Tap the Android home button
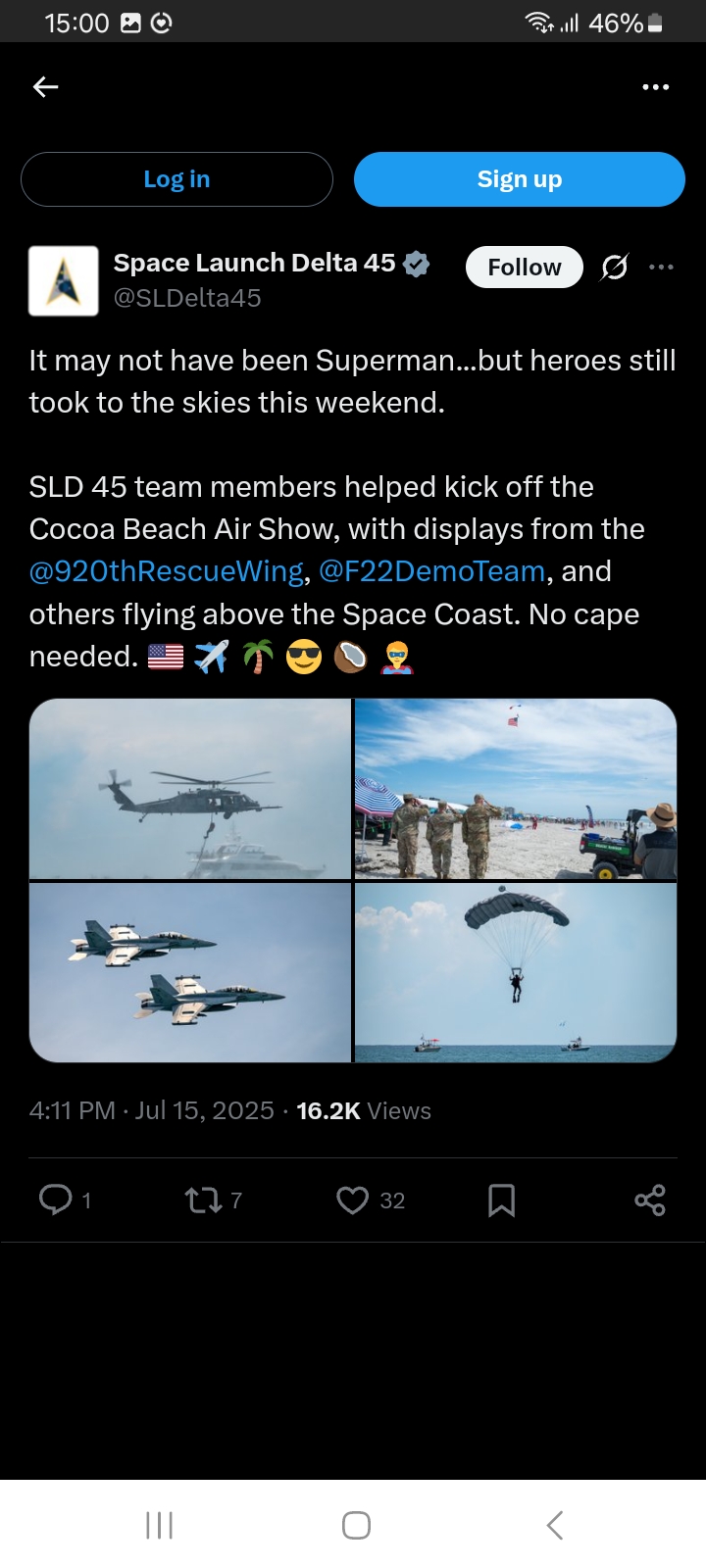The image size is (706, 1568). tap(356, 1525)
